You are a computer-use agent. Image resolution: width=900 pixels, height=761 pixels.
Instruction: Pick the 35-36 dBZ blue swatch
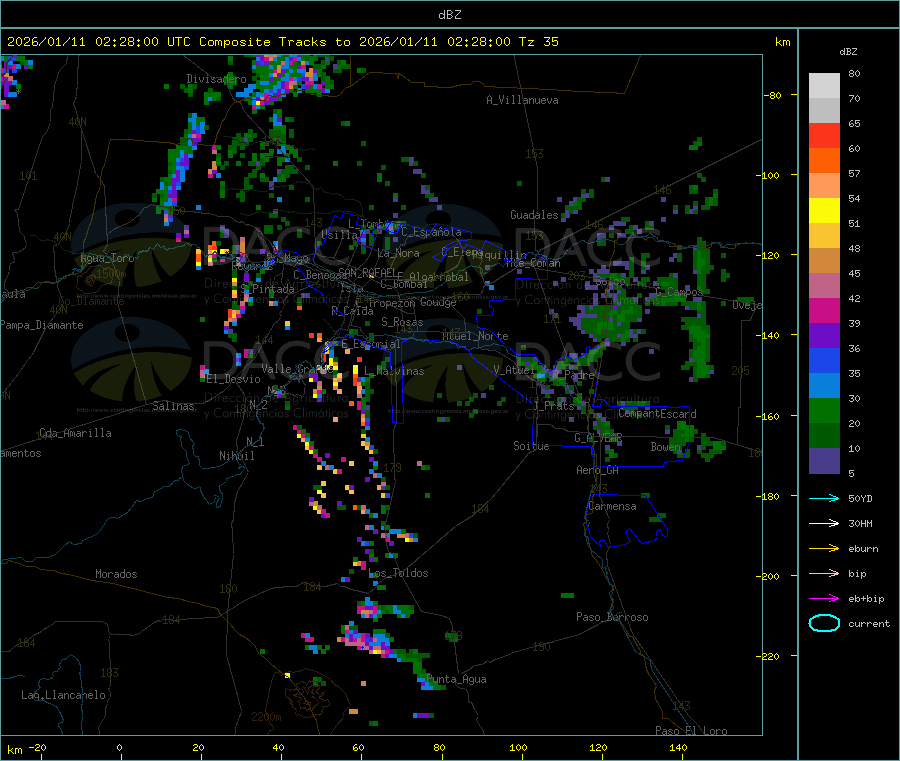coord(824,360)
